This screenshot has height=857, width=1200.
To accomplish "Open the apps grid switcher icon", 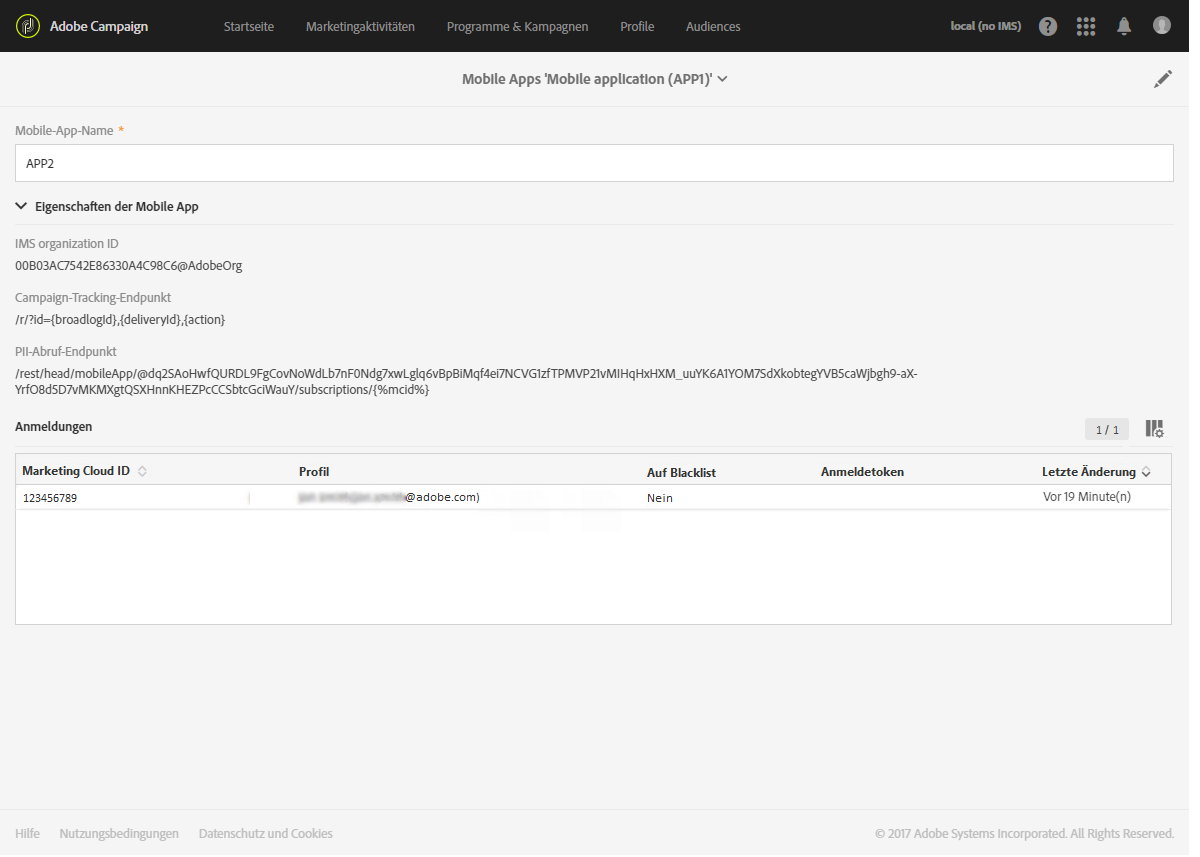I will [x=1086, y=27].
